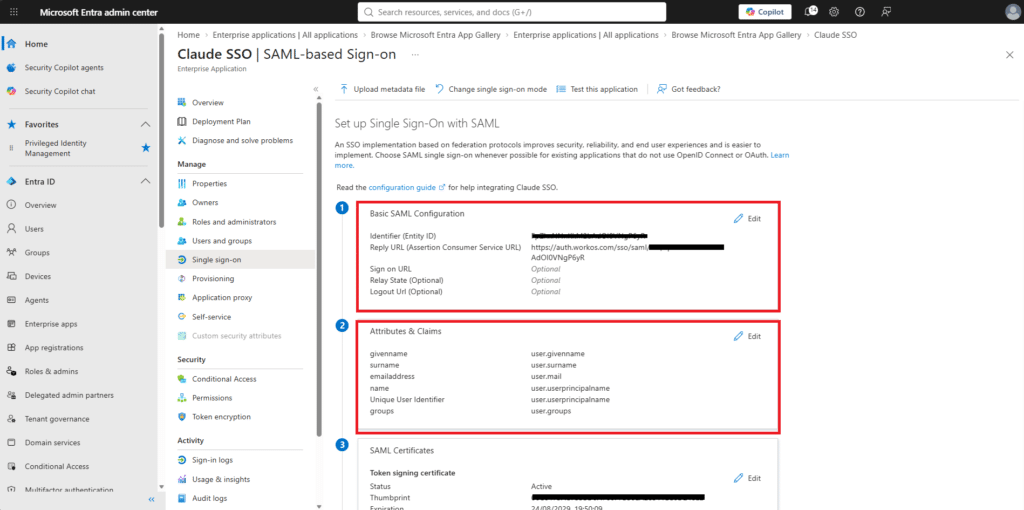Open Agents in the sidebar
This screenshot has width=1024, height=510.
[37, 300]
